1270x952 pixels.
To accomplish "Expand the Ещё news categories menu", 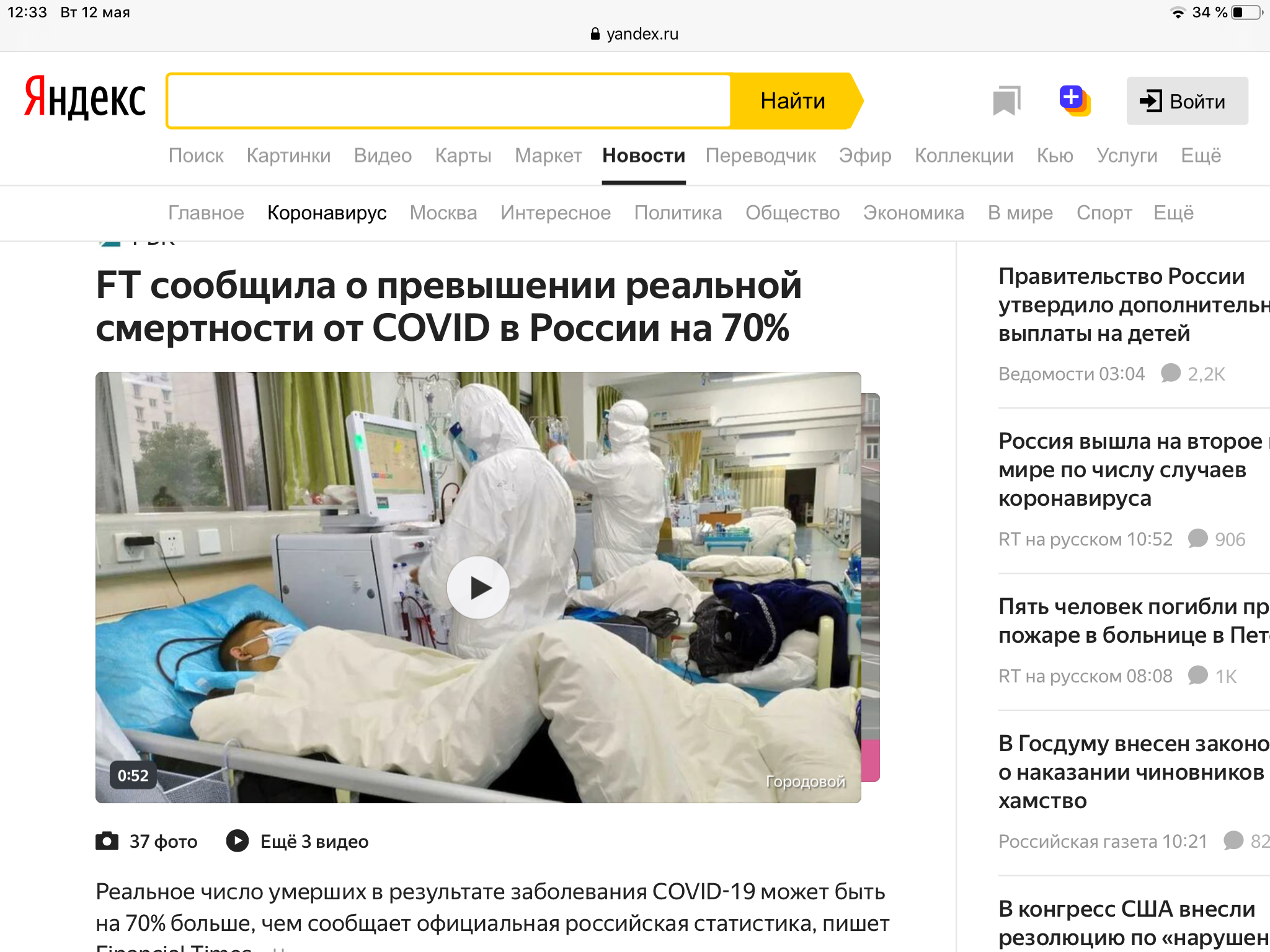I will tap(1173, 213).
